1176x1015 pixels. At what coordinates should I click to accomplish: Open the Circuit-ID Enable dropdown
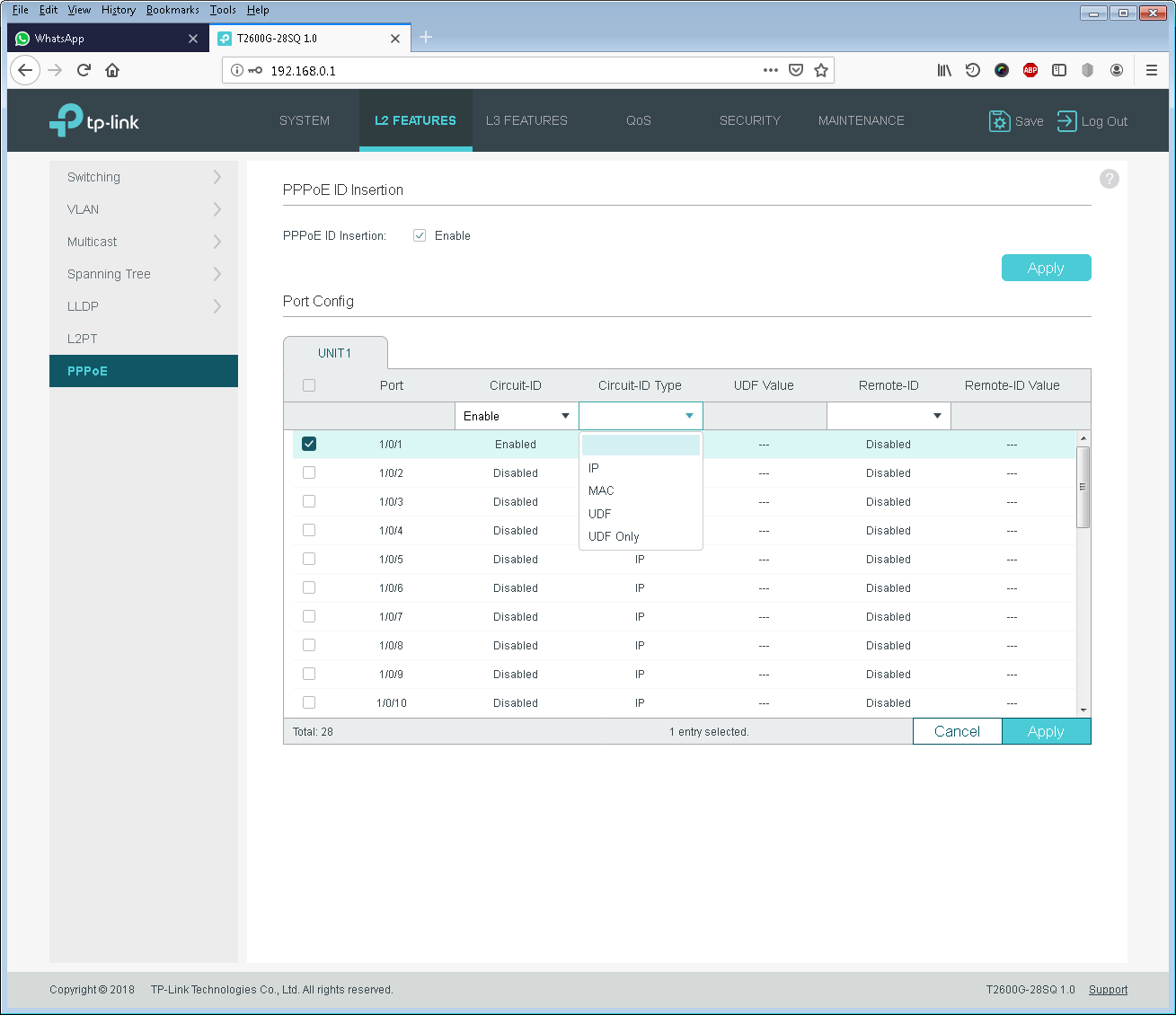[x=517, y=416]
